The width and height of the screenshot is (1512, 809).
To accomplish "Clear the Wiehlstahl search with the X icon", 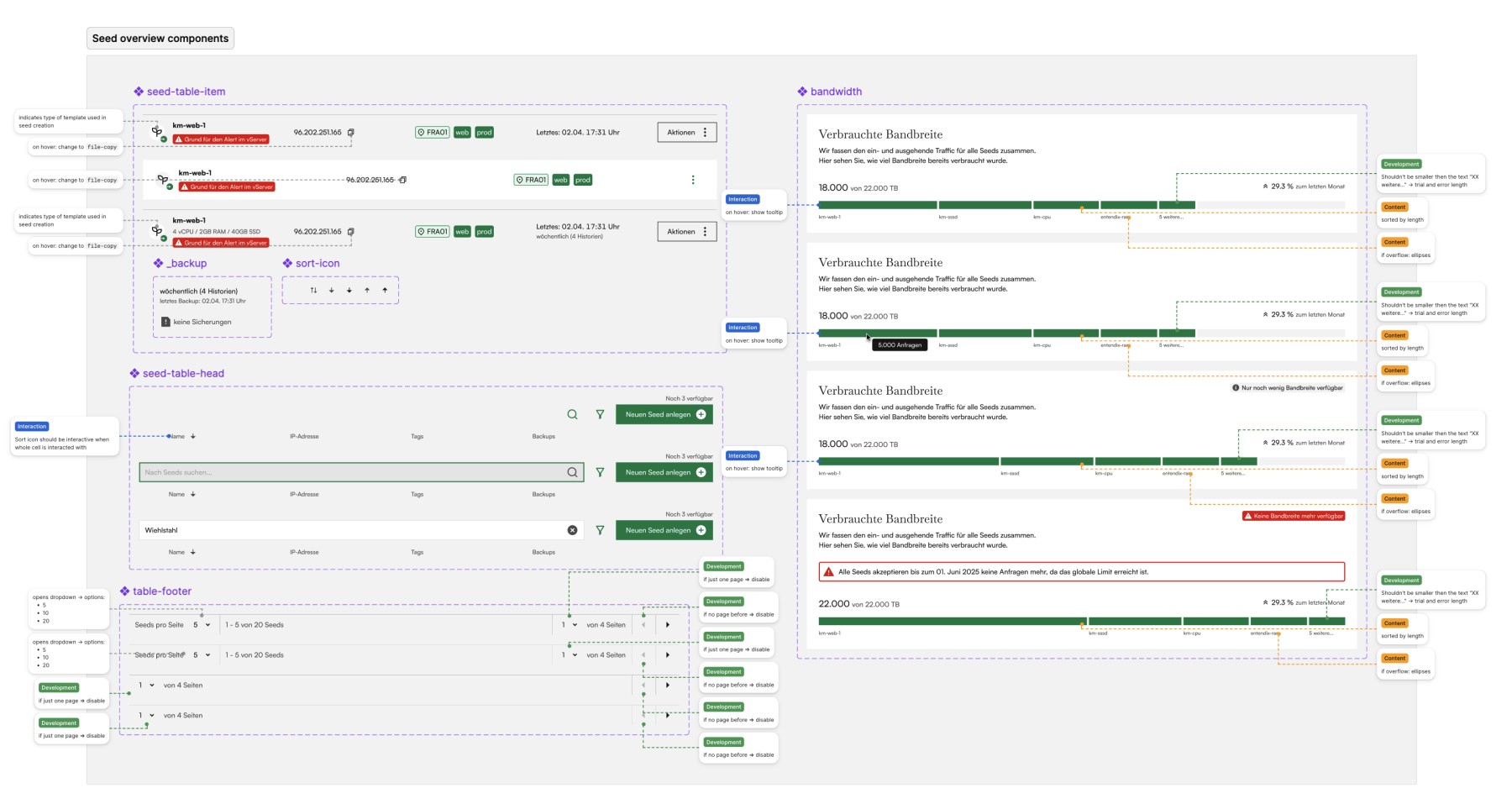I will tap(572, 530).
